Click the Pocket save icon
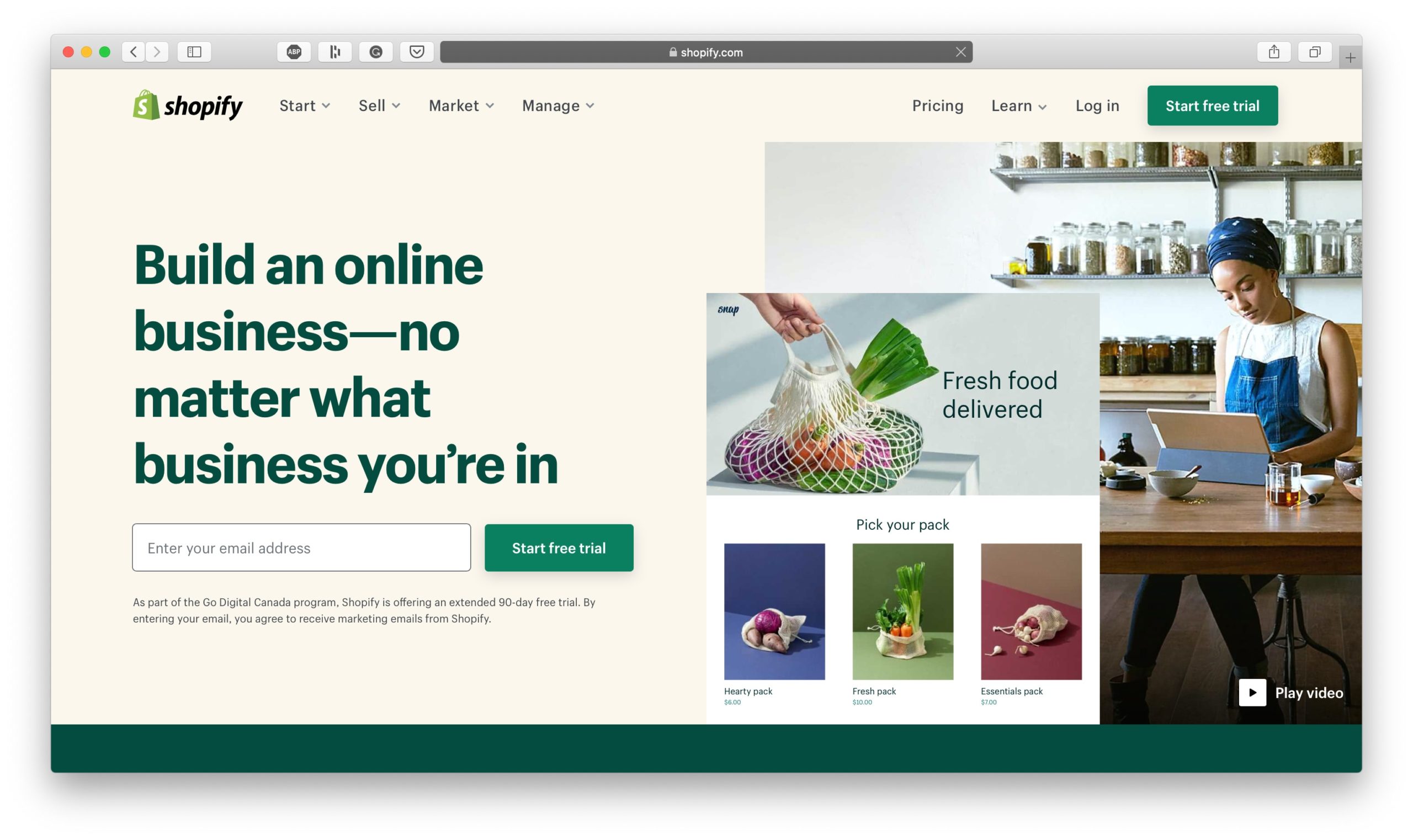1413x840 pixels. coord(418,52)
